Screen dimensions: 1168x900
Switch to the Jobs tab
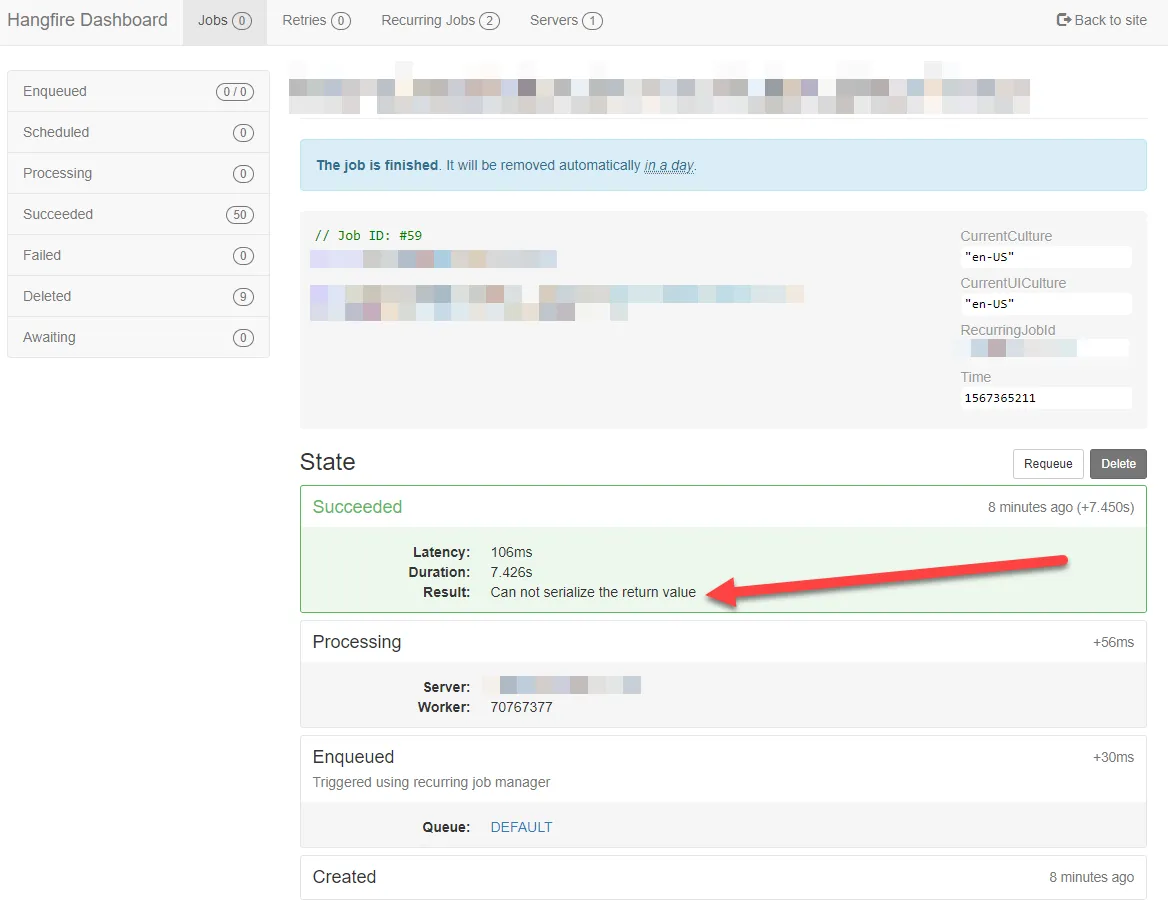tap(225, 21)
